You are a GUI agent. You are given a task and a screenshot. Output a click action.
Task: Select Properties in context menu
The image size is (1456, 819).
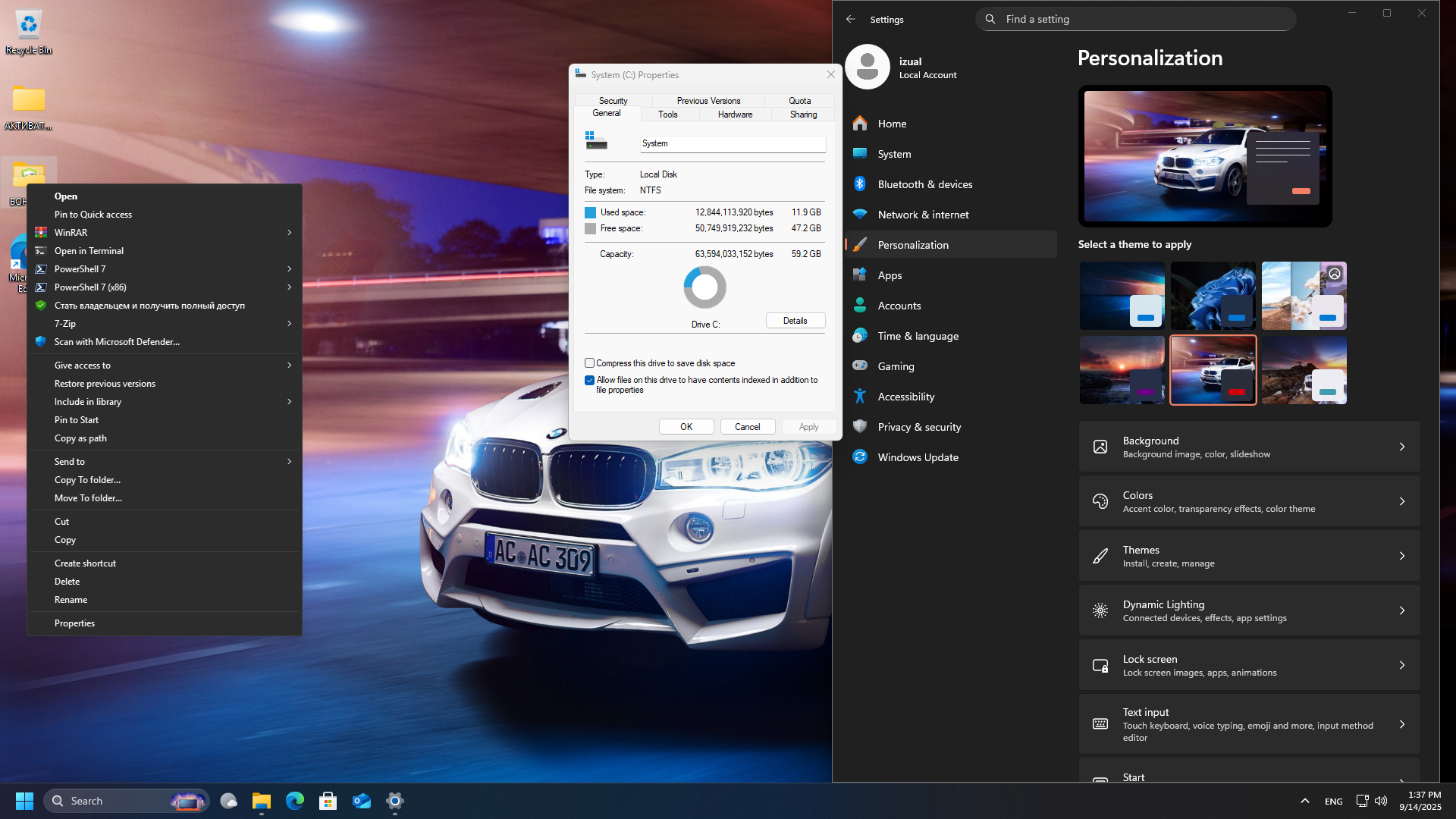(x=165, y=623)
